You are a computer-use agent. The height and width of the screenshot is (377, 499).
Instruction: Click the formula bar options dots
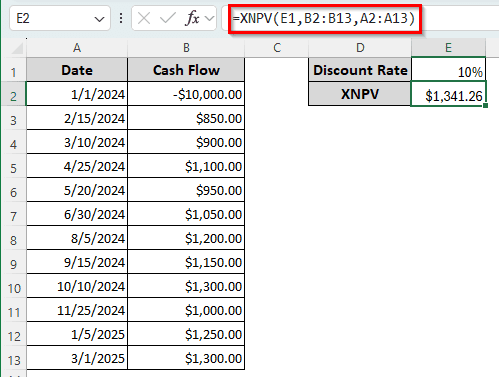[121, 18]
